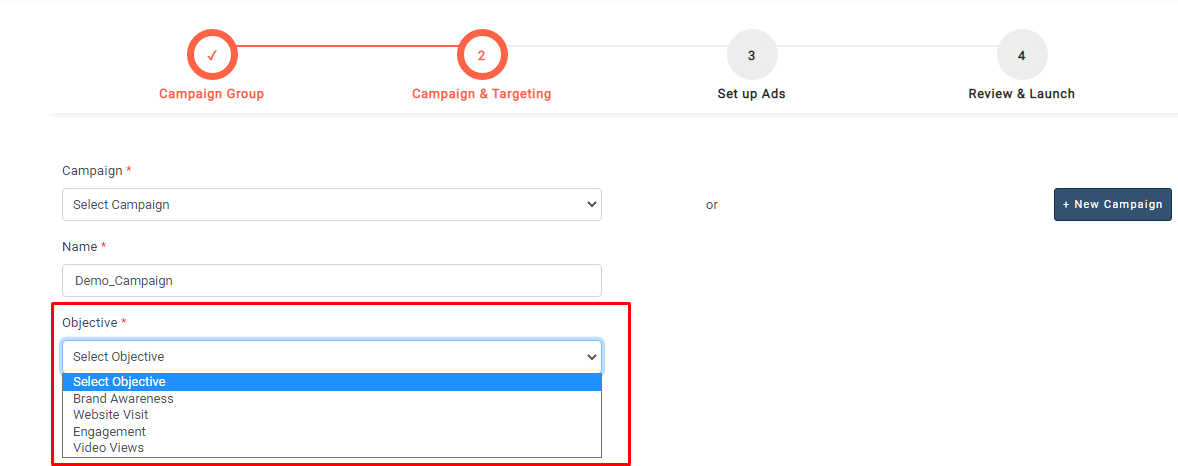Jump to the step 3 circle
The width and height of the screenshot is (1178, 466).
point(751,55)
